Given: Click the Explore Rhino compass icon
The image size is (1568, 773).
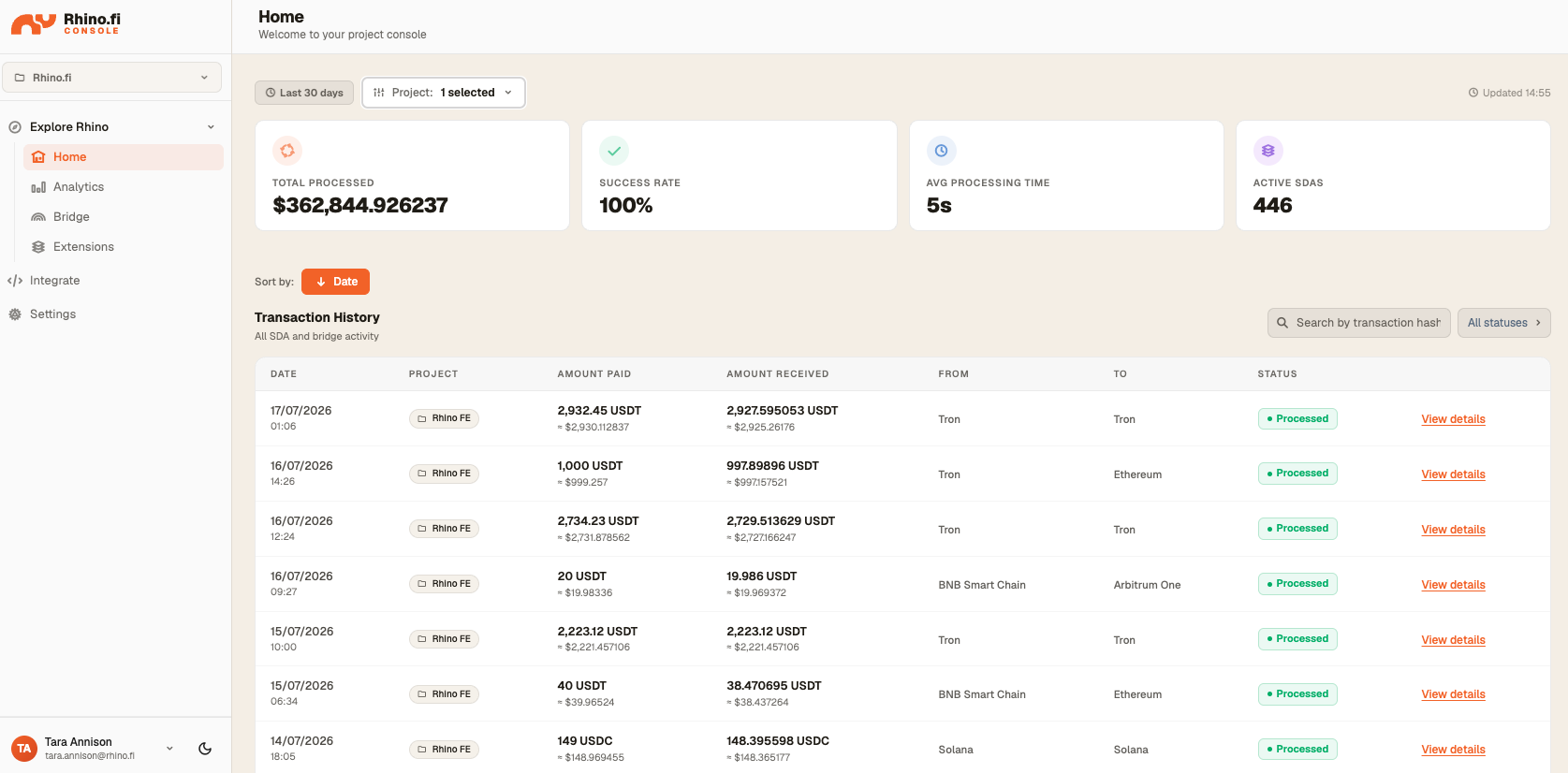Looking at the screenshot, I should pos(15,127).
